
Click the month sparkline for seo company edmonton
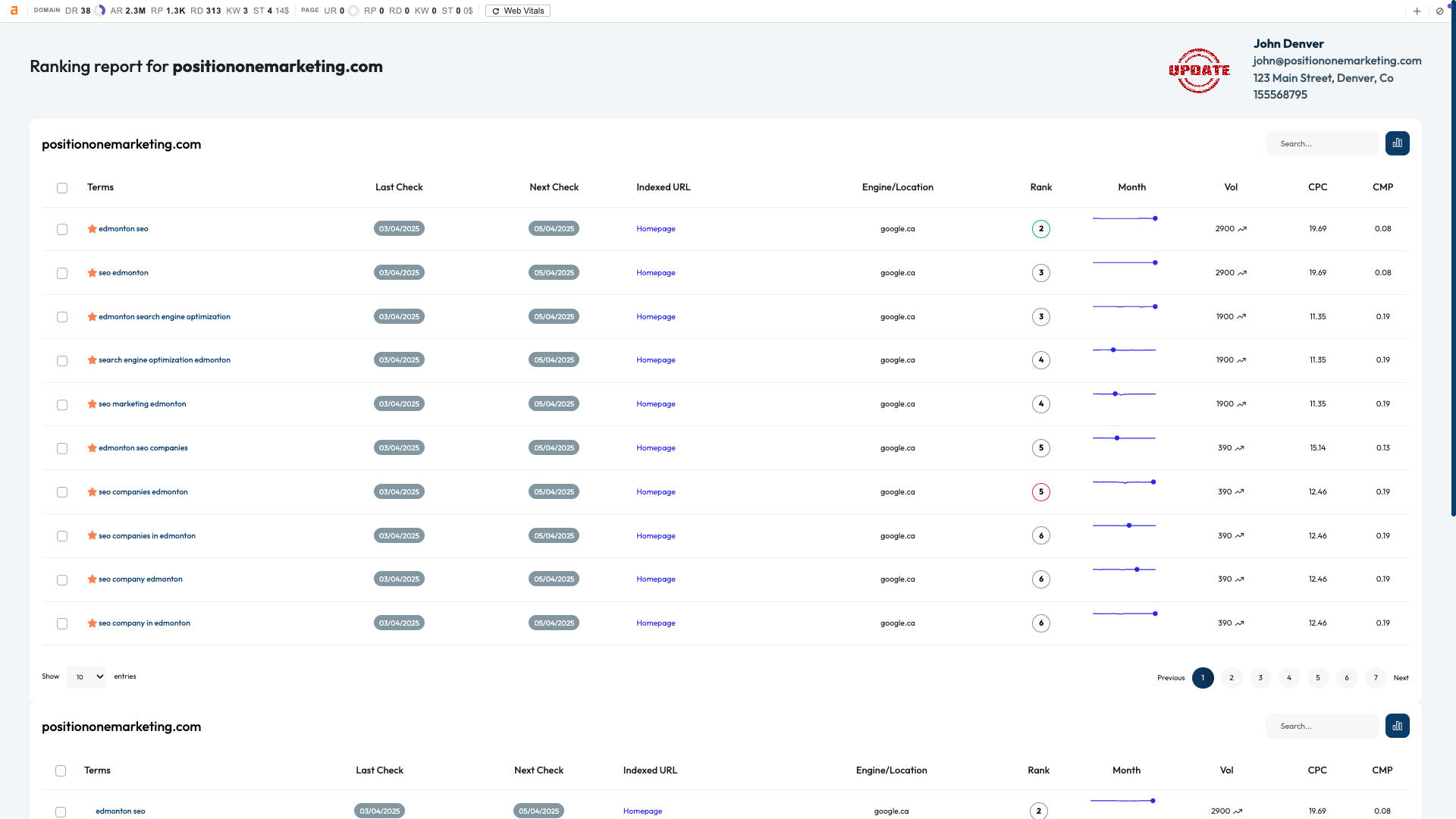[1125, 570]
